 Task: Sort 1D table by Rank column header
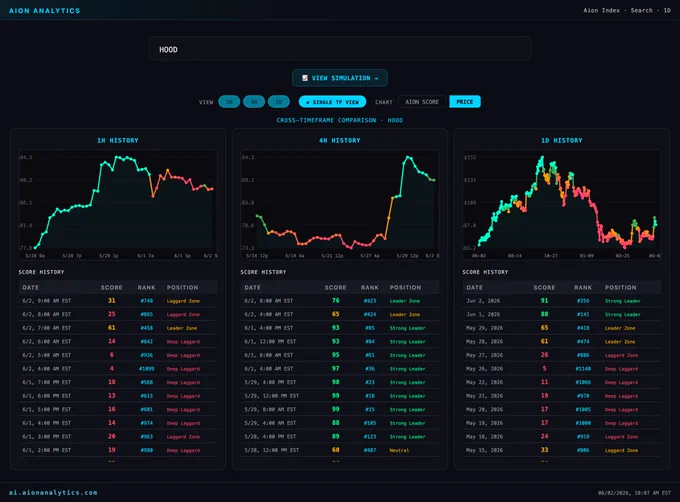[583, 287]
